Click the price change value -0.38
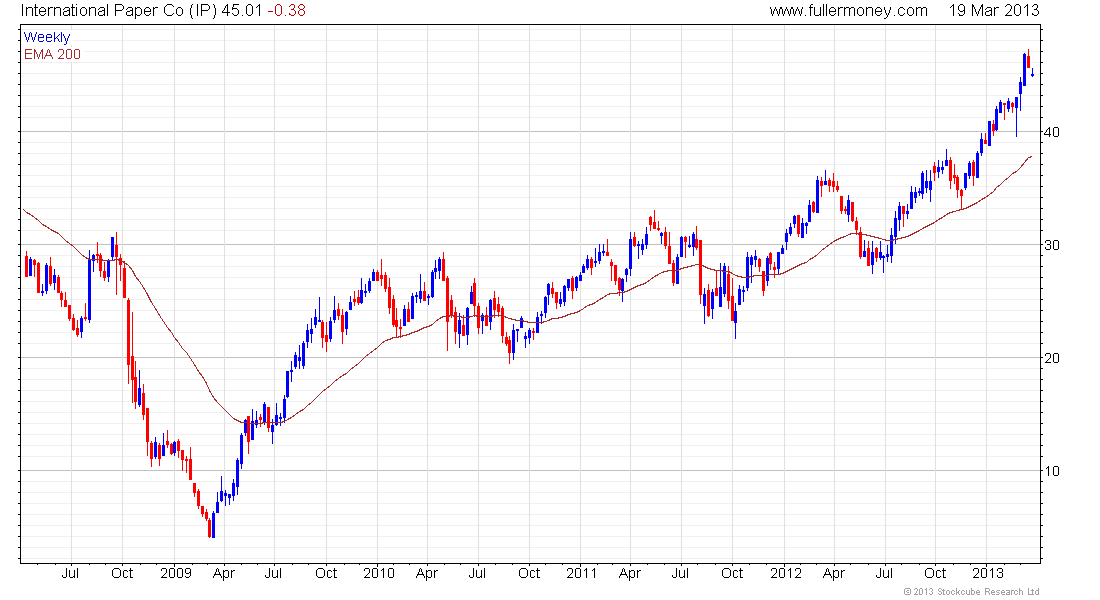The image size is (1100, 600). point(286,11)
